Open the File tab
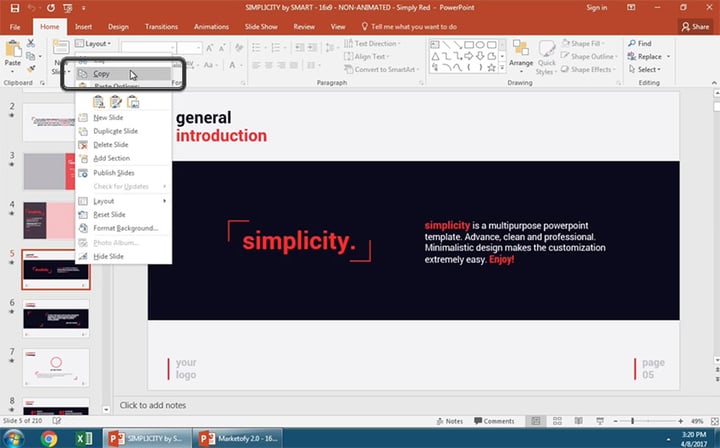Image resolution: width=720 pixels, height=448 pixels. 15,27
